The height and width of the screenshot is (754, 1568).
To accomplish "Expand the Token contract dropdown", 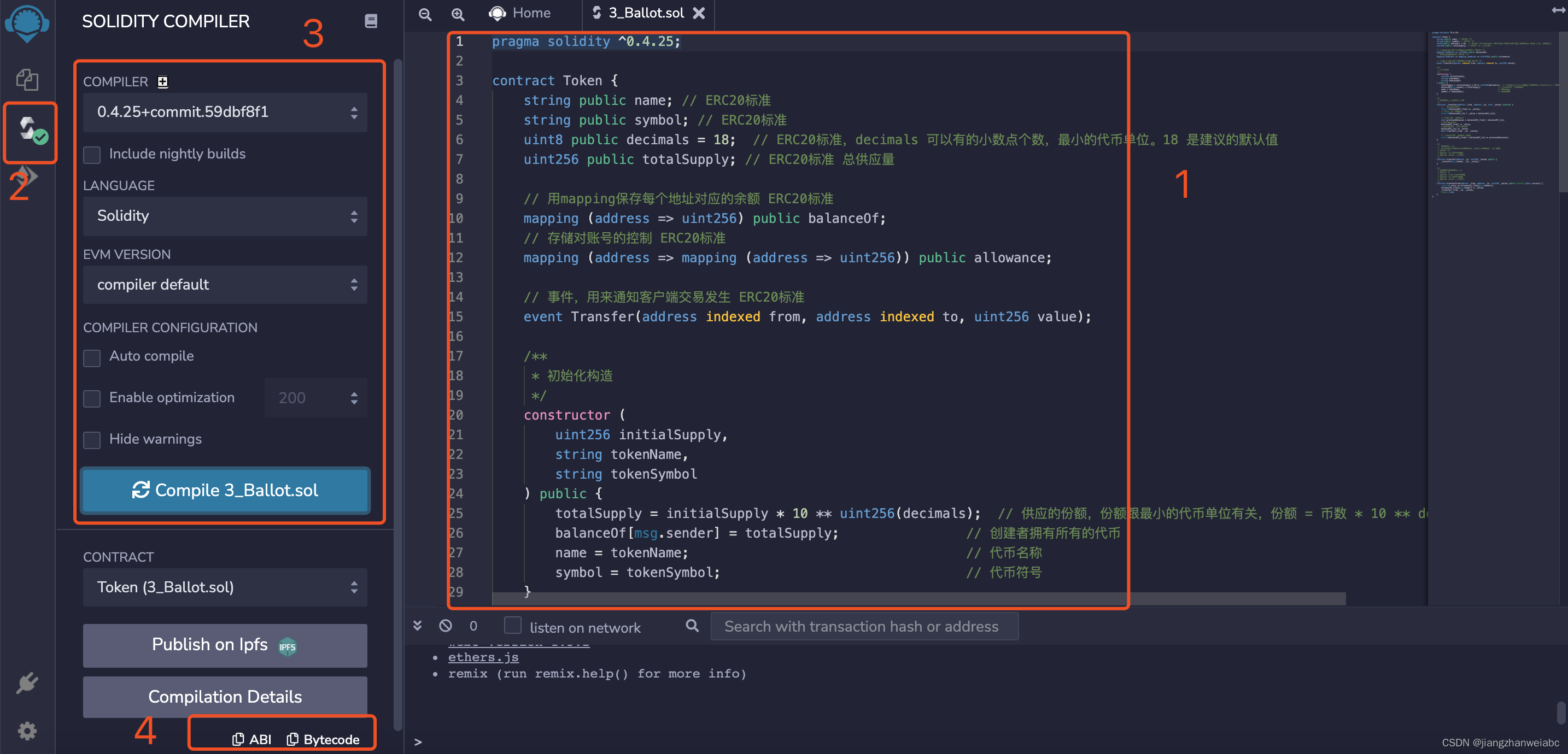I will [225, 587].
